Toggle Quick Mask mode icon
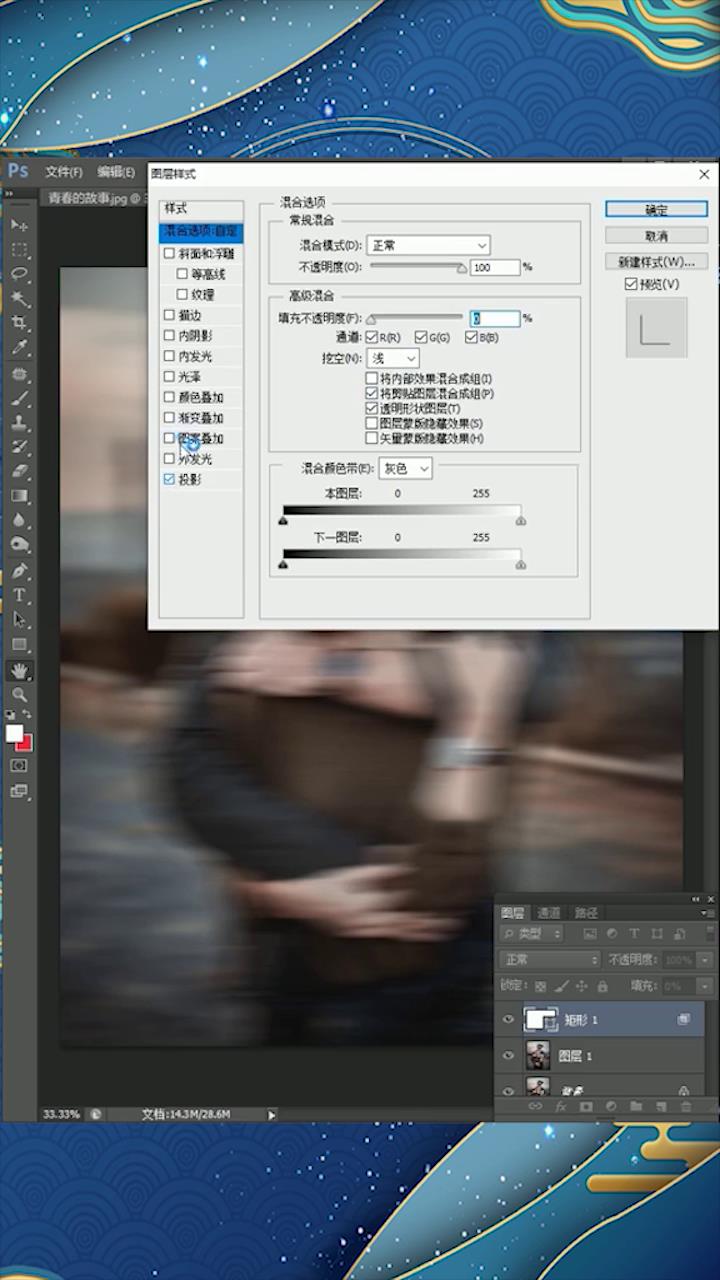Viewport: 720px width, 1280px height. tap(19, 765)
